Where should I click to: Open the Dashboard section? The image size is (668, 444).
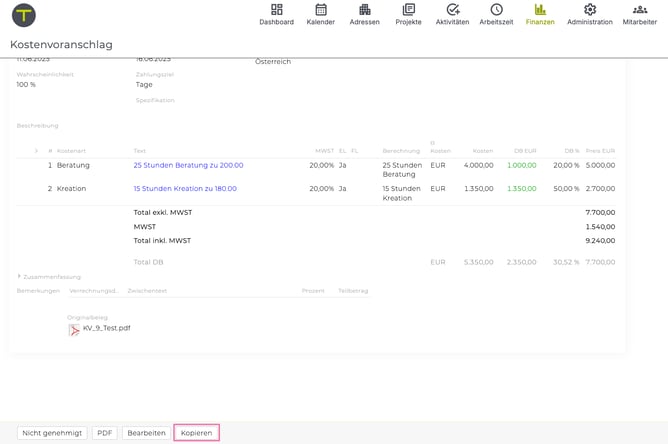click(x=276, y=14)
